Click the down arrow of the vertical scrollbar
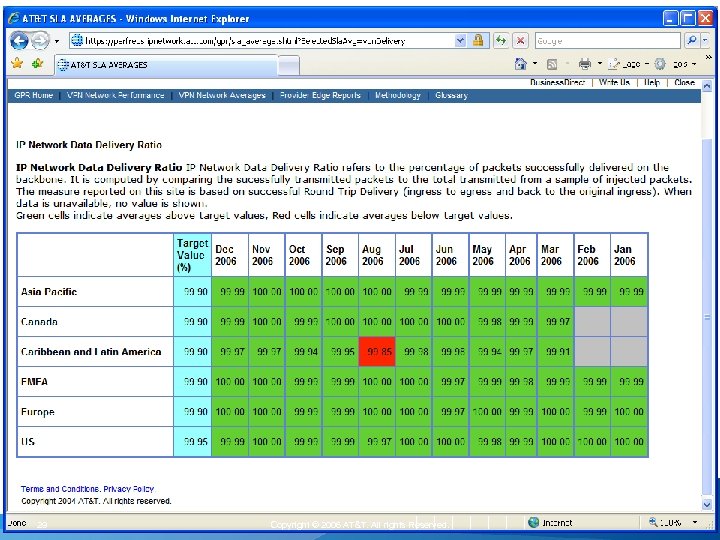This screenshot has width=720, height=540. [707, 504]
